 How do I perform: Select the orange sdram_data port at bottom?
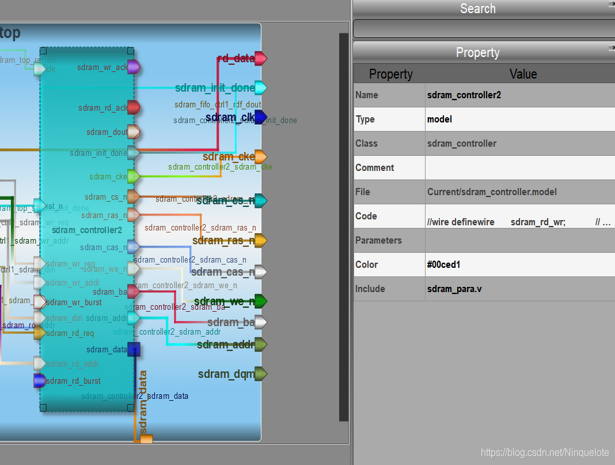pos(146,438)
